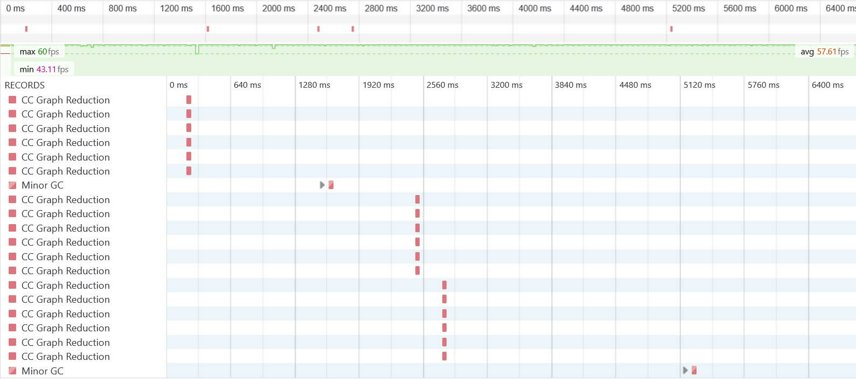Image resolution: width=856 pixels, height=379 pixels.
Task: Click the Minor GC icon in the bottom row
Action: coord(12,371)
